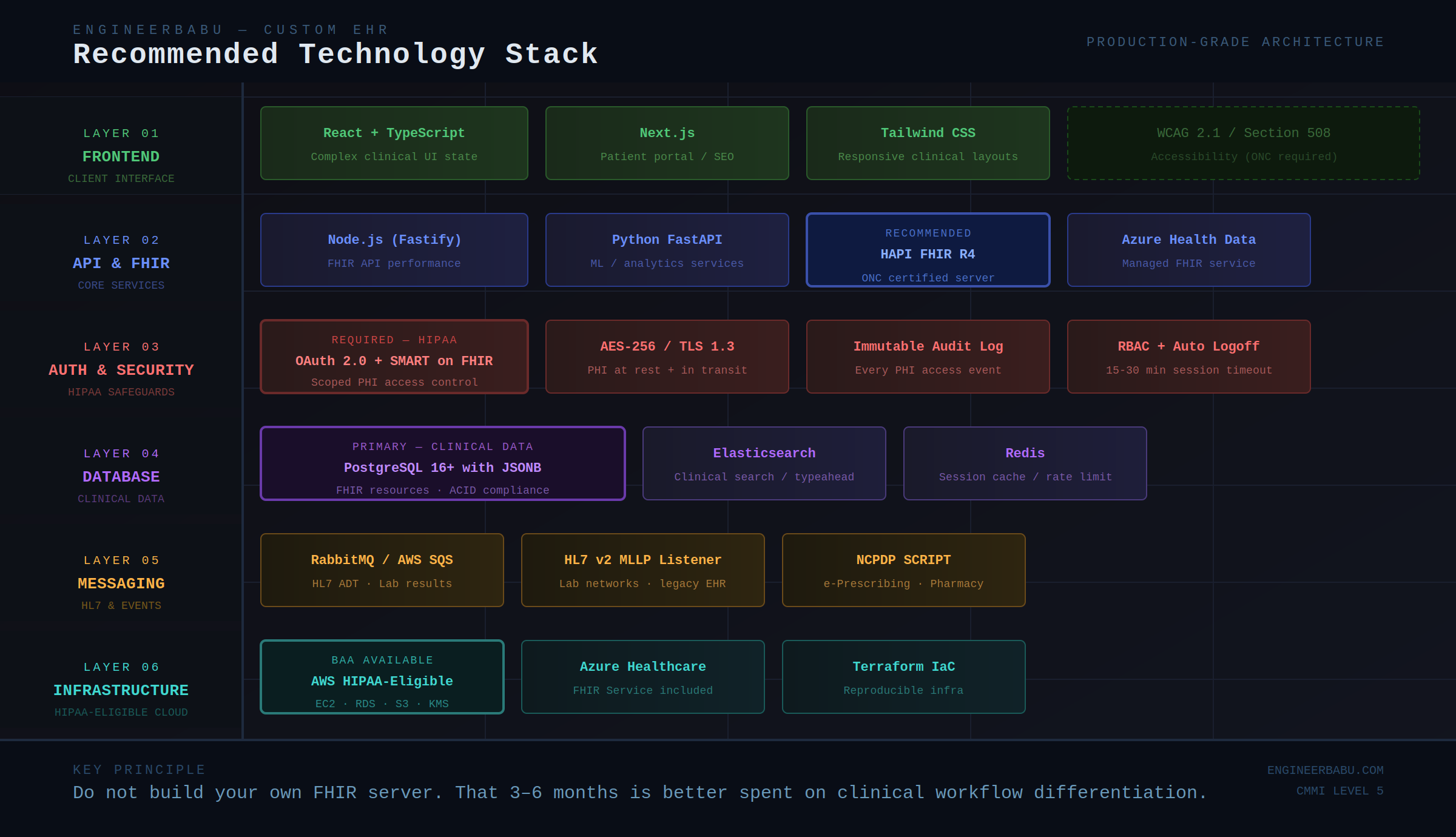Click the 'Managed FHIR service' text

[x=1189, y=263]
